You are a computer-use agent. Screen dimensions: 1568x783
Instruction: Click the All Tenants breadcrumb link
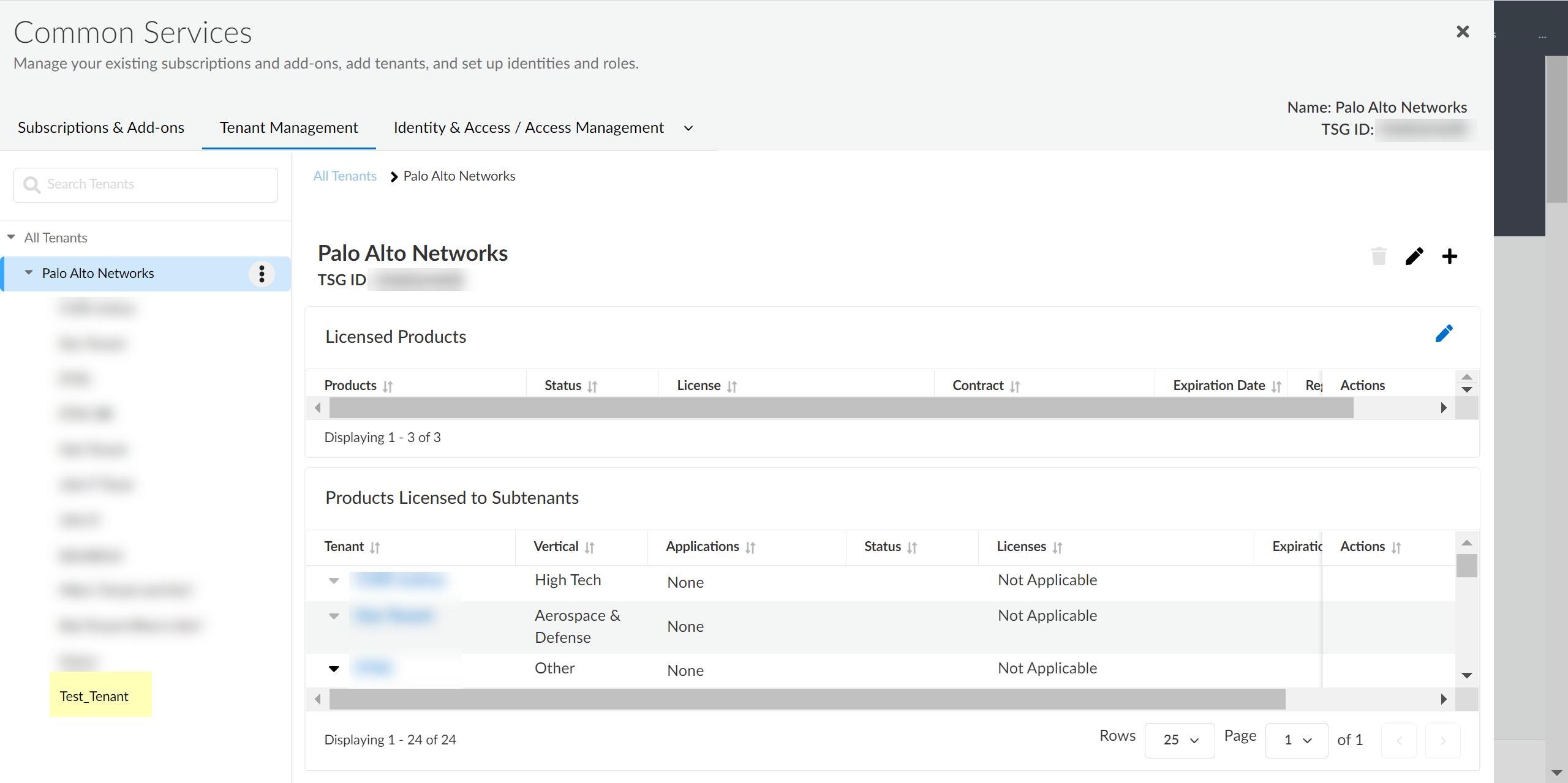[x=345, y=176]
